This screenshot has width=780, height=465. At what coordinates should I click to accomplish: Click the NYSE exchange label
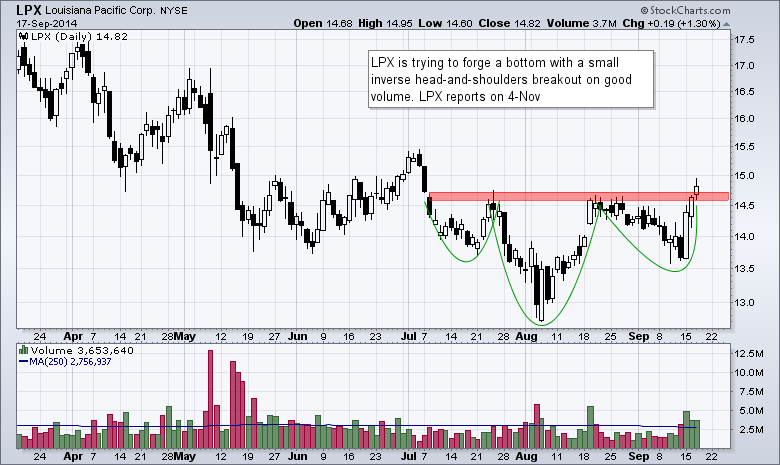pos(174,10)
